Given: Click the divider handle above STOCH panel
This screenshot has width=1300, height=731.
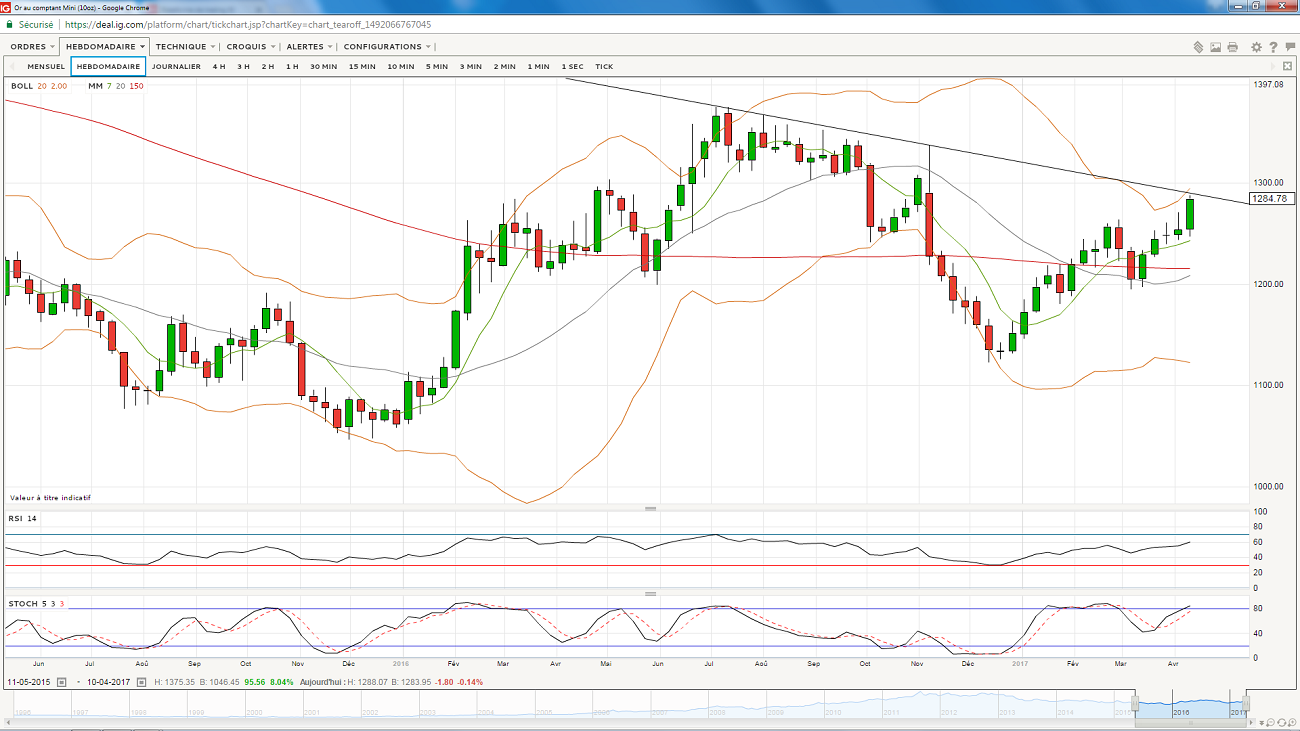Looking at the screenshot, I should (x=650, y=594).
